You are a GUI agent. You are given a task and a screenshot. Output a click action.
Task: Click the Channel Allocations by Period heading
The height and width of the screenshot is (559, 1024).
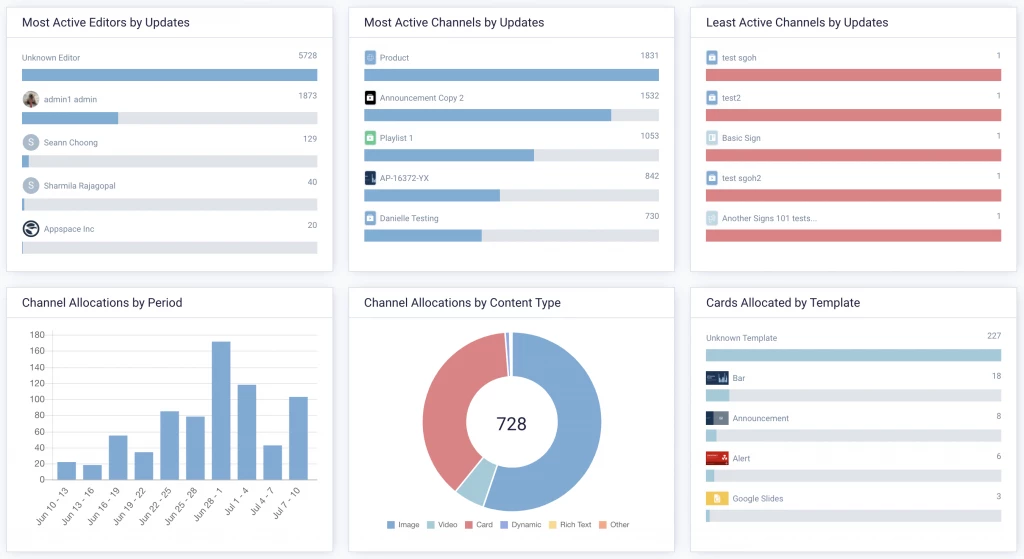(102, 303)
